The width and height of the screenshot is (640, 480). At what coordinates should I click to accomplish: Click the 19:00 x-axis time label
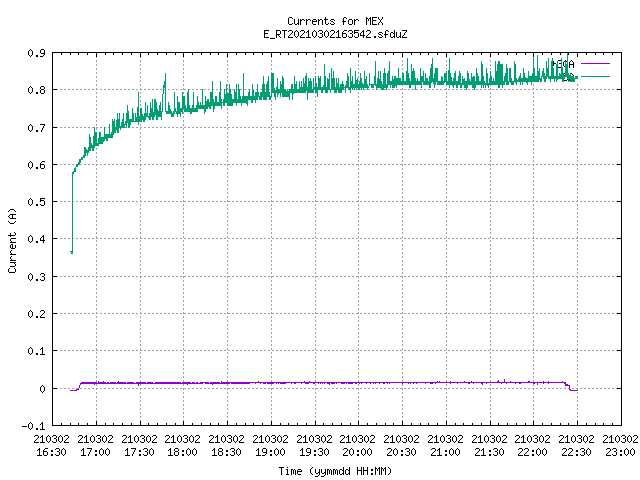coord(270,452)
